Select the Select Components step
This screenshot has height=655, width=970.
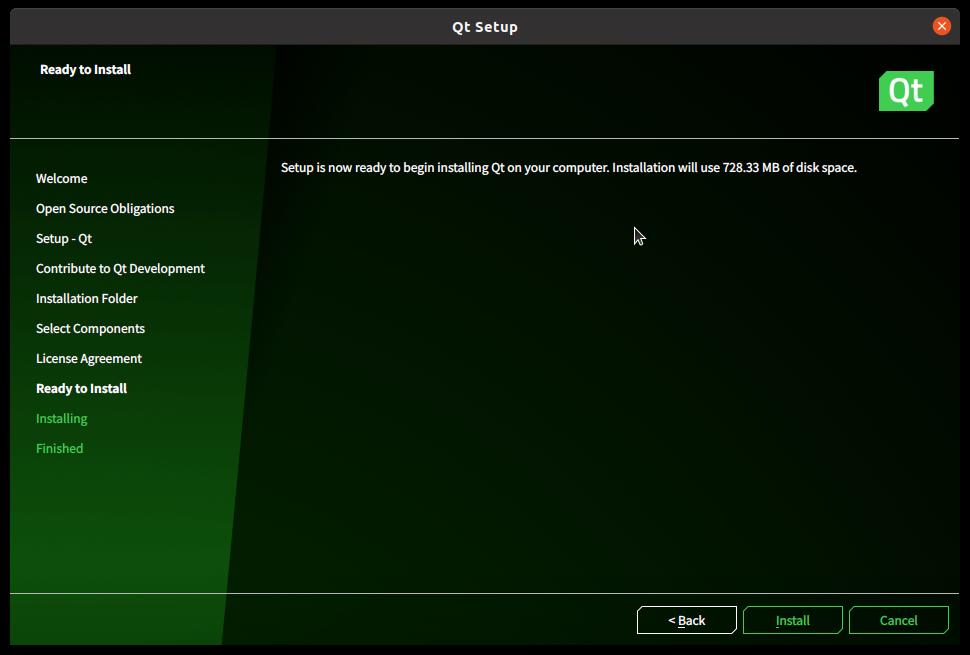coord(90,329)
